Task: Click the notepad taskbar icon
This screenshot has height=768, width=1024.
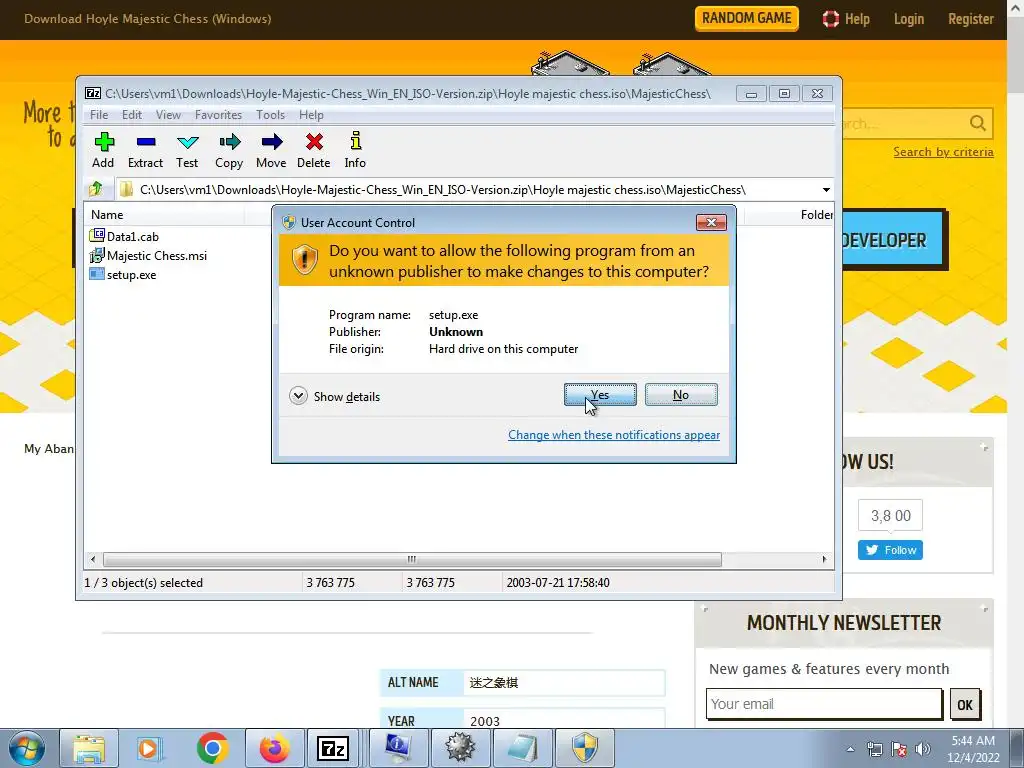Action: click(x=523, y=748)
